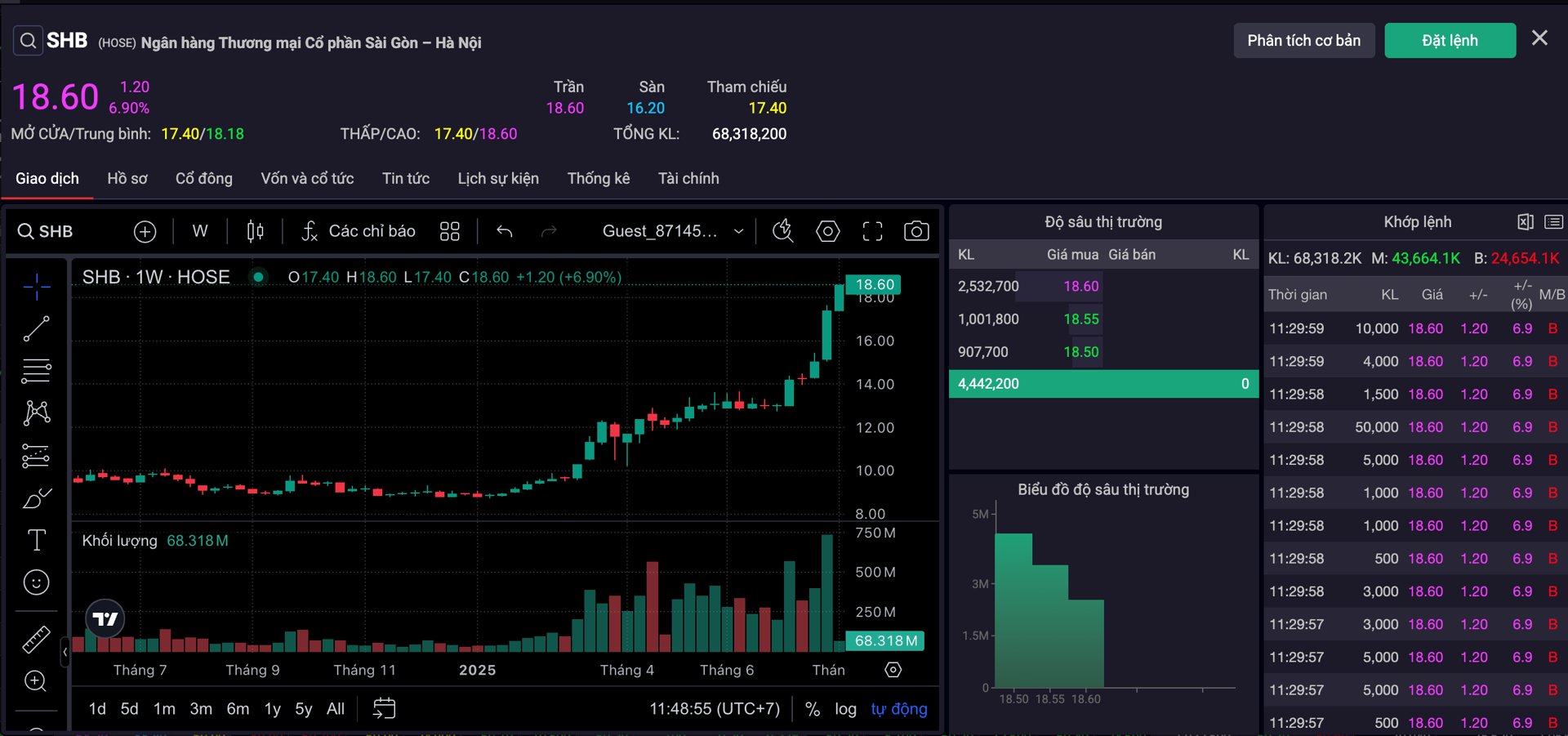Collapse the drawing toolbar side arrow
Viewport: 1568px width, 736px height.
pyautogui.click(x=65, y=652)
